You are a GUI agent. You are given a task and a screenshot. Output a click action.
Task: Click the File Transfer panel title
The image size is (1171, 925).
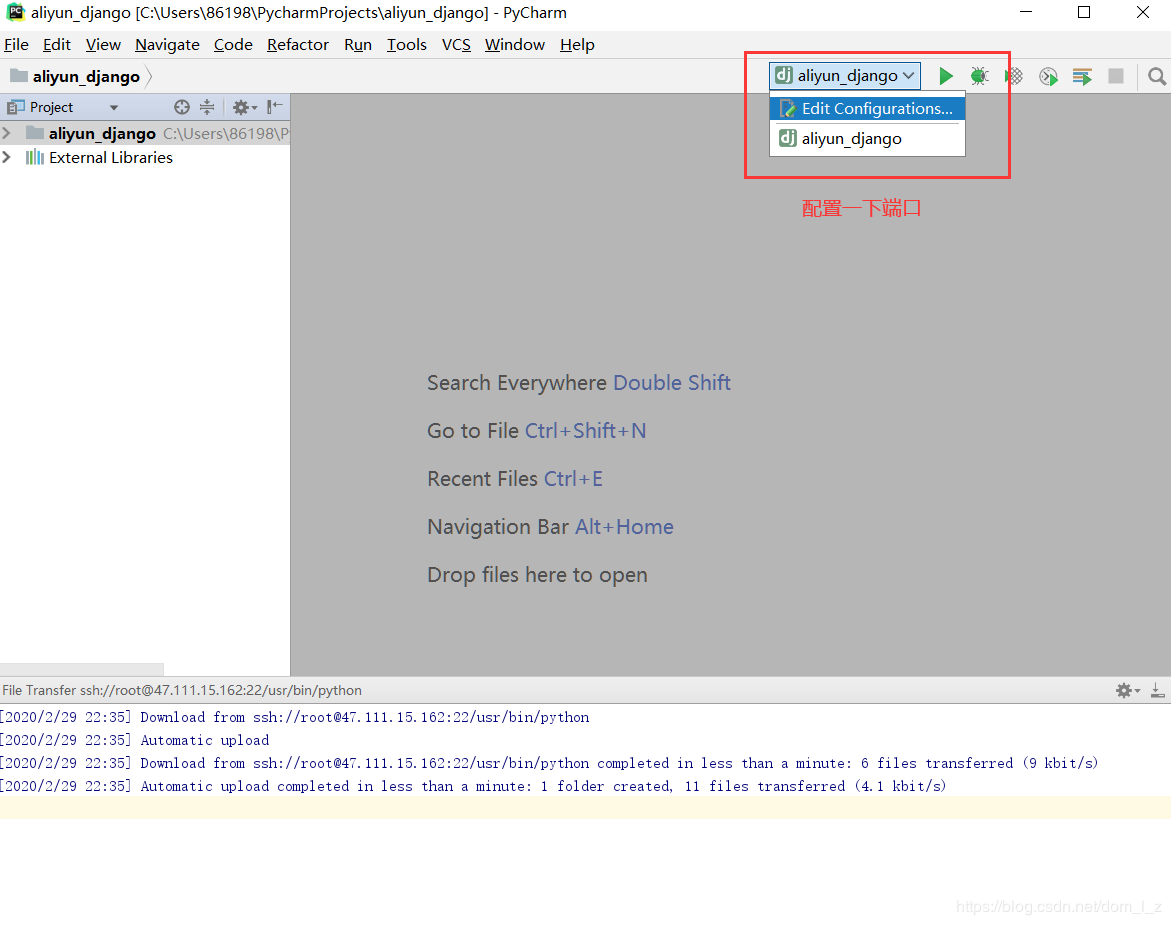pyautogui.click(x=181, y=691)
